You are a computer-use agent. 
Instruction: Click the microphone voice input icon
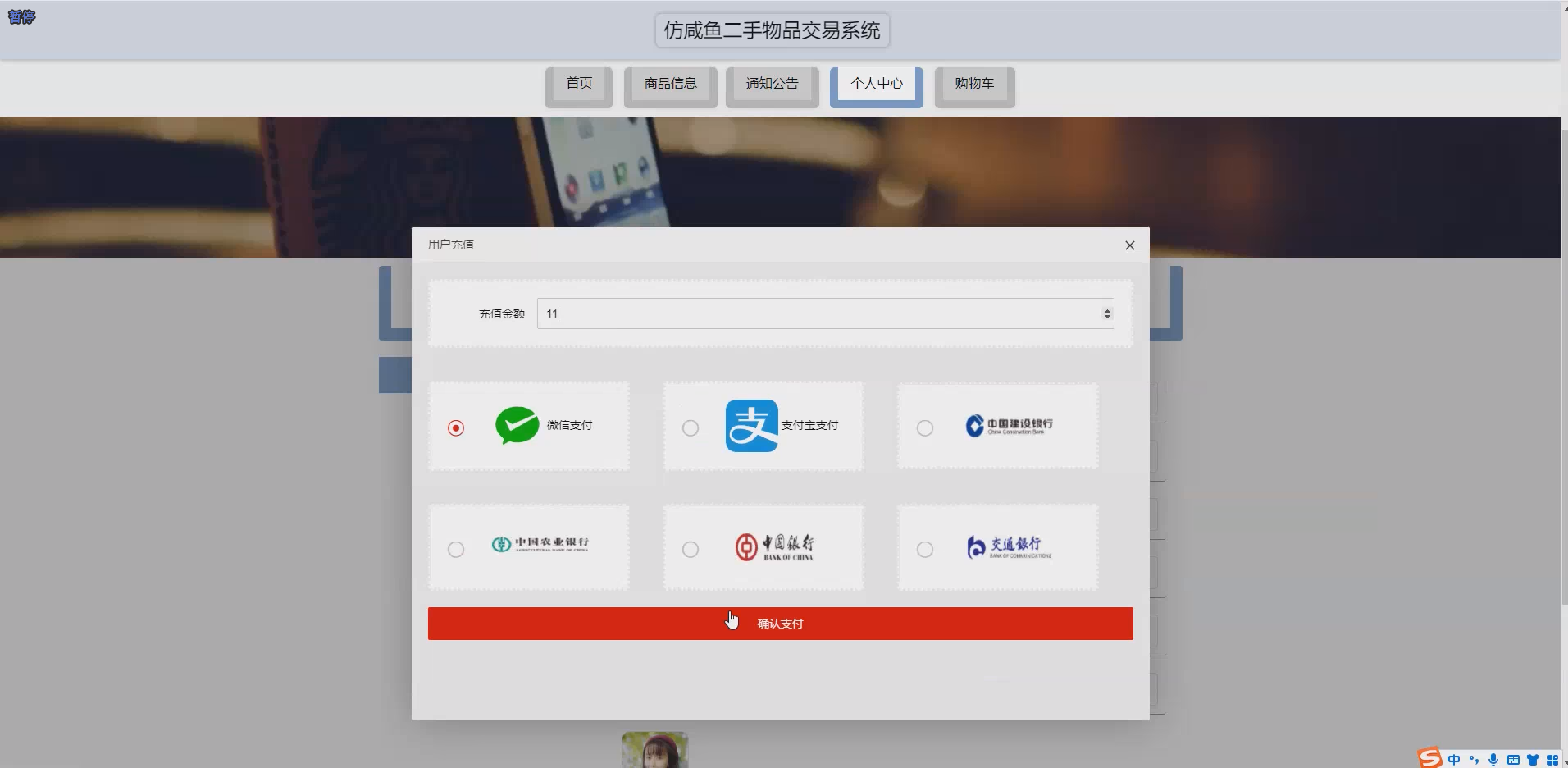tap(1493, 760)
